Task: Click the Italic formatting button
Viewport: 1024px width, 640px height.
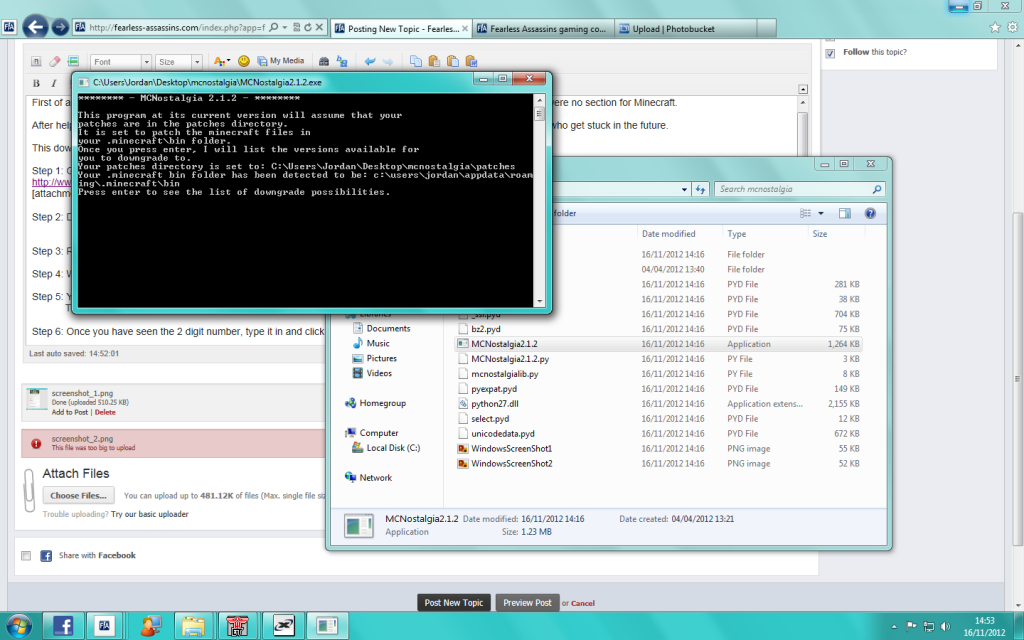Action: (x=53, y=83)
